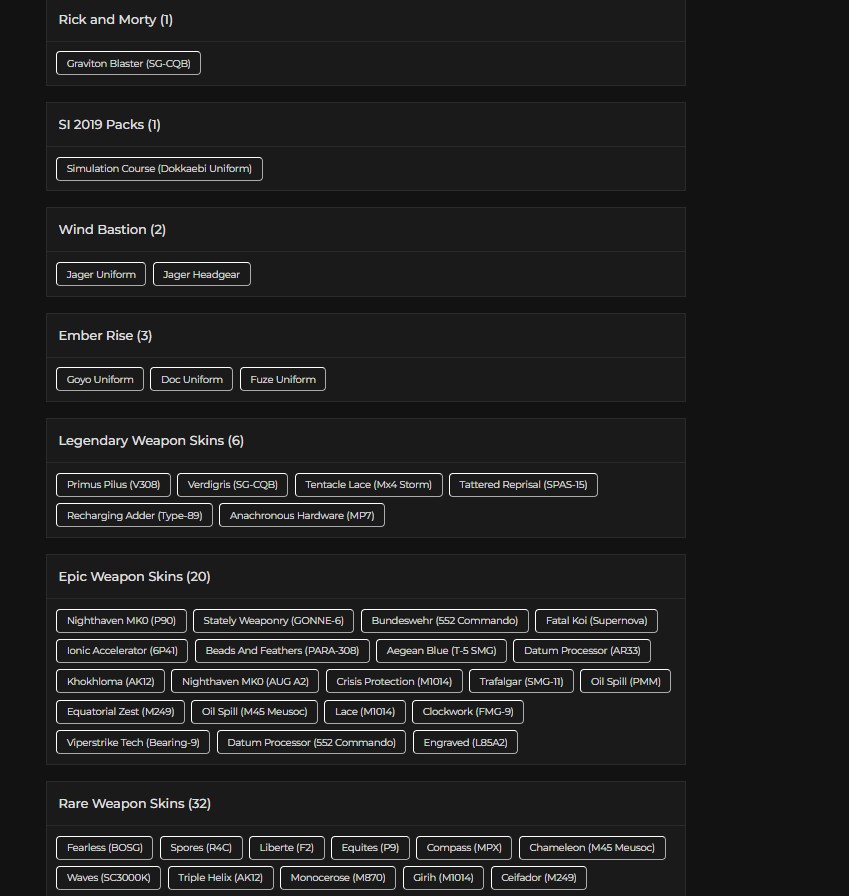Select Girih (M1014) tag
Viewport: 849px width, 896px height.
point(443,878)
